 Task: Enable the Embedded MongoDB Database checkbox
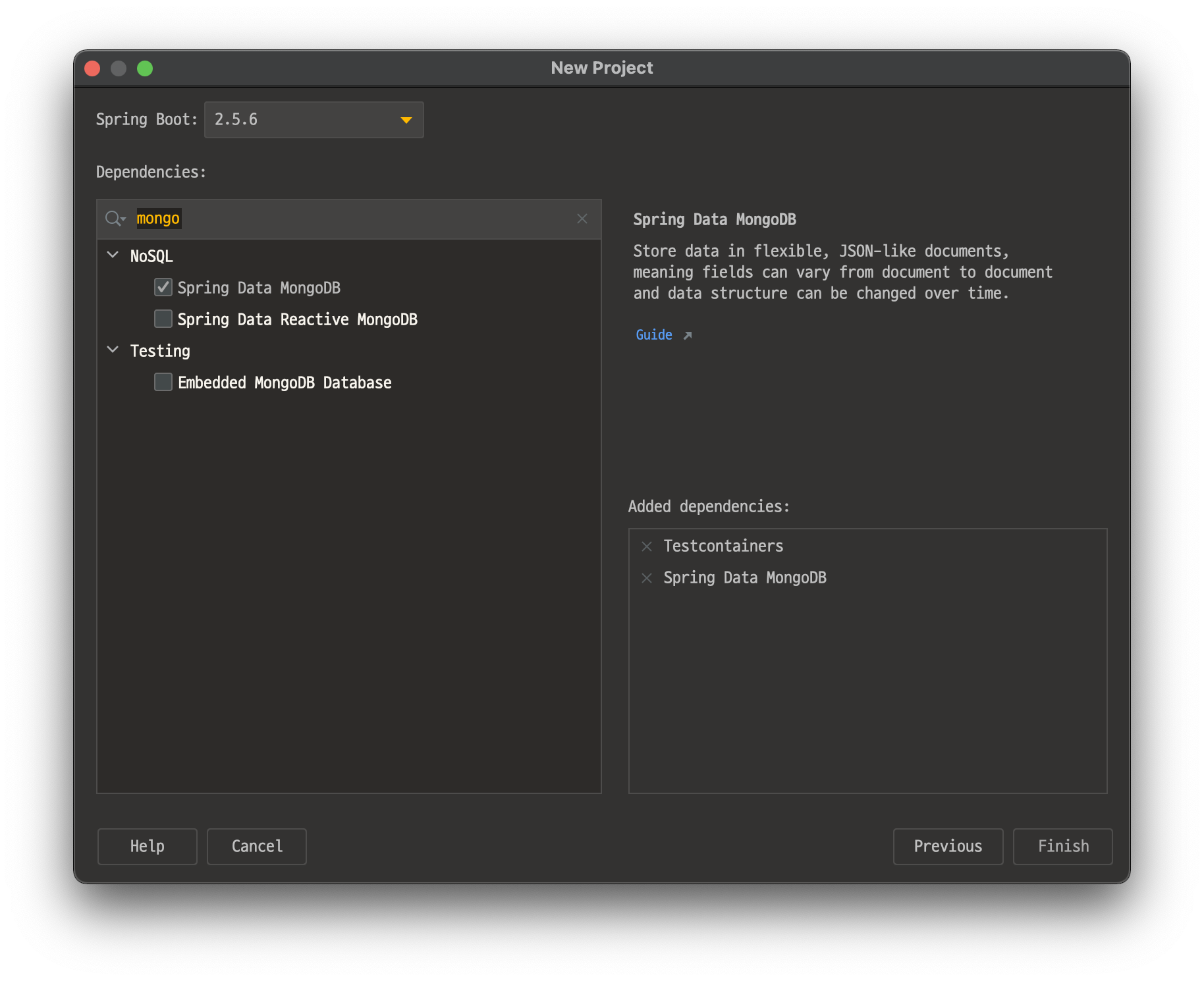[163, 382]
